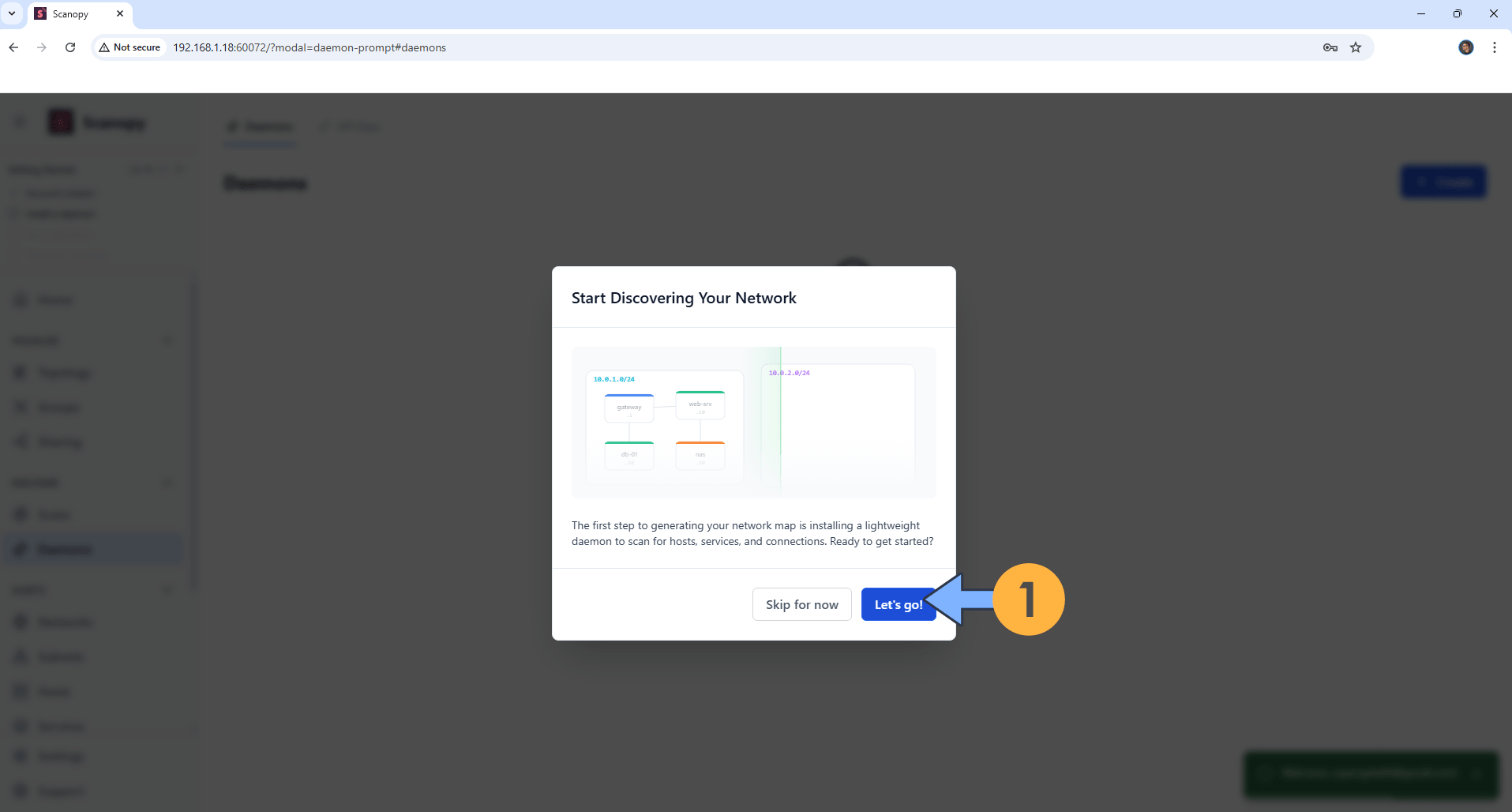Viewport: 1512px width, 812px height.
Task: Select the Home icon in the sidebar
Action: coord(51,299)
